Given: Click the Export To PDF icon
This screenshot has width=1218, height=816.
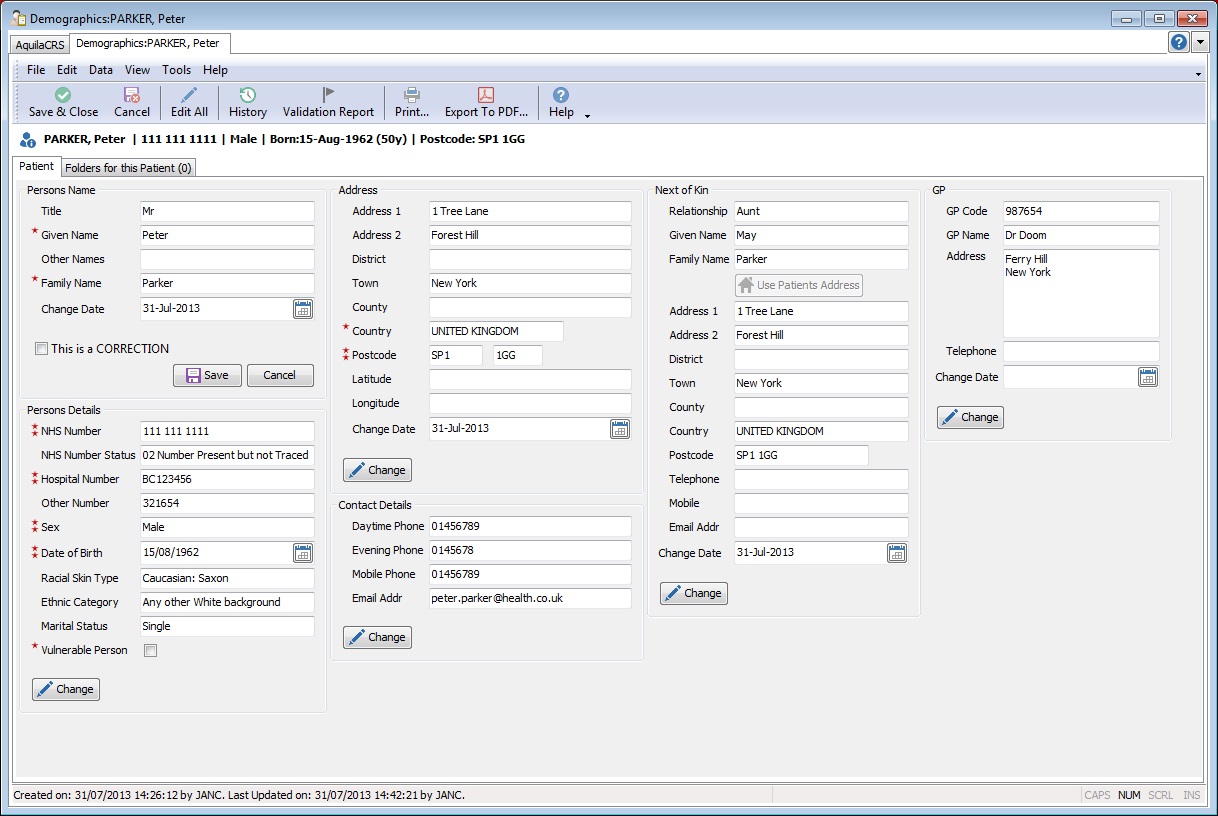Looking at the screenshot, I should tap(485, 95).
